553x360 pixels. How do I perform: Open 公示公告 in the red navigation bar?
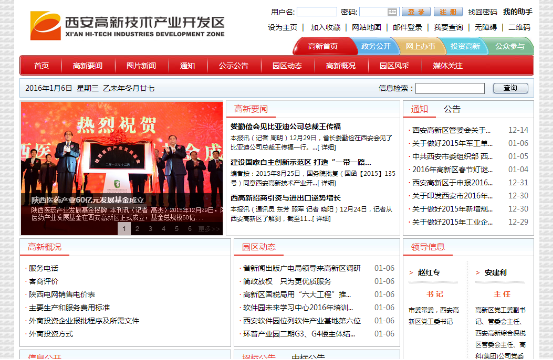[233, 66]
